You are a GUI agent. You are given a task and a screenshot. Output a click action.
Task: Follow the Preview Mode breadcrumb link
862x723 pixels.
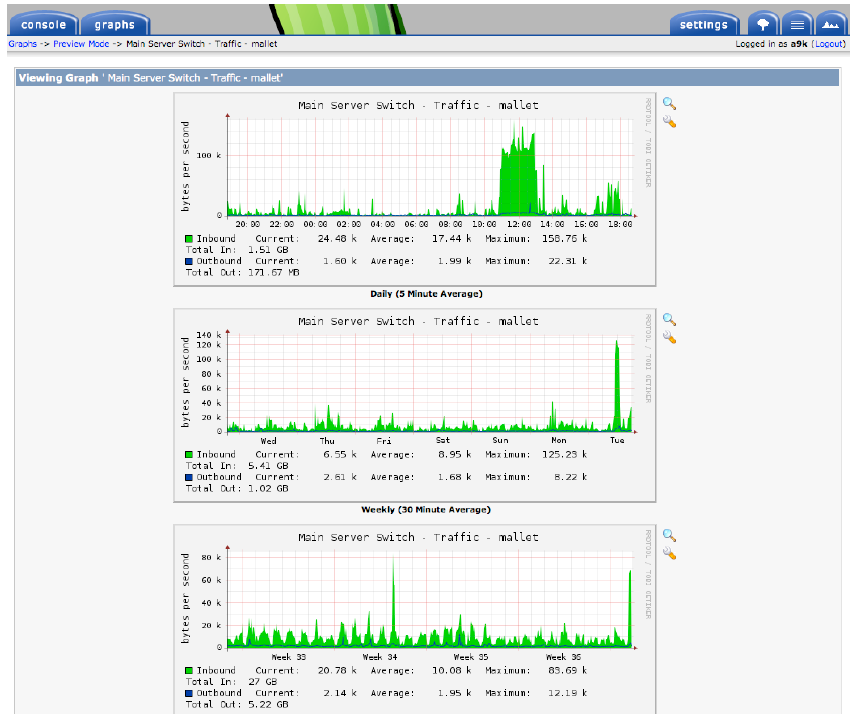(x=81, y=44)
